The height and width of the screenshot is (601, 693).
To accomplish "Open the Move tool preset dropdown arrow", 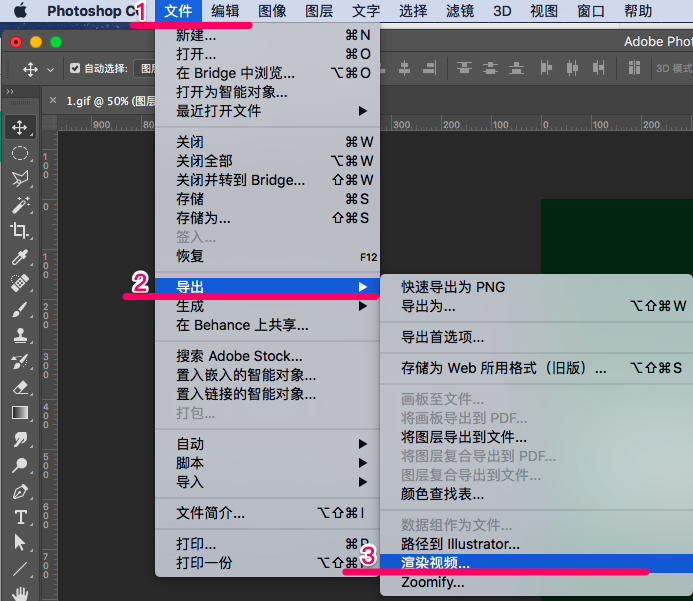I will (49, 70).
